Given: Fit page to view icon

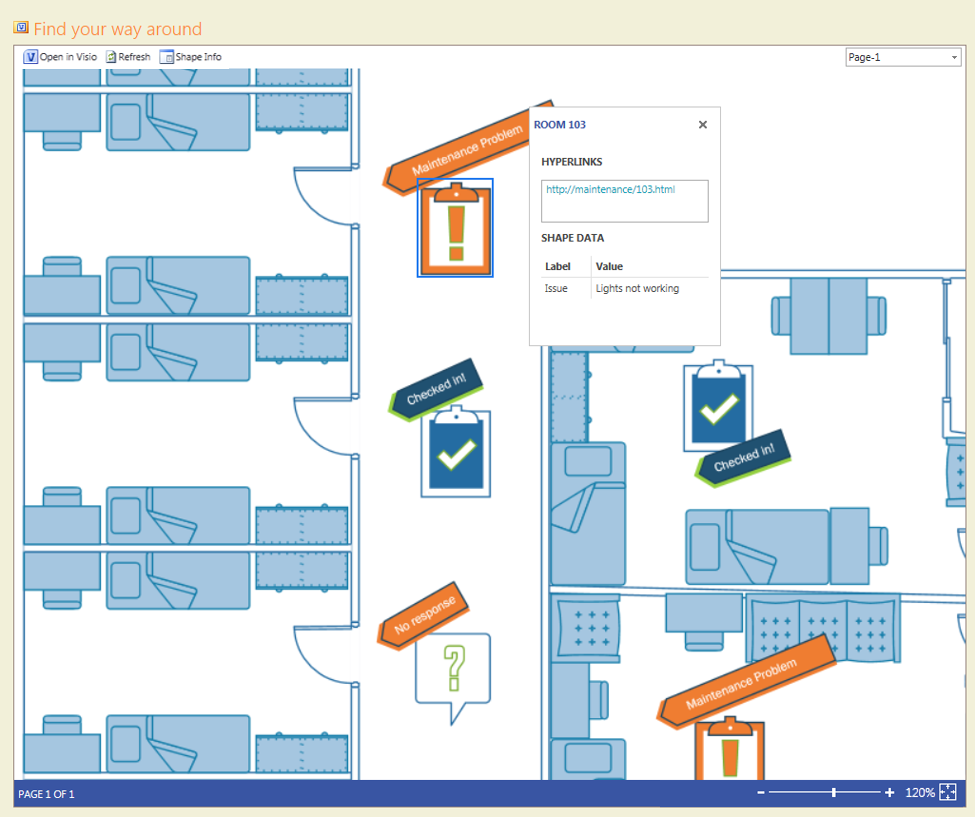Looking at the screenshot, I should (948, 793).
